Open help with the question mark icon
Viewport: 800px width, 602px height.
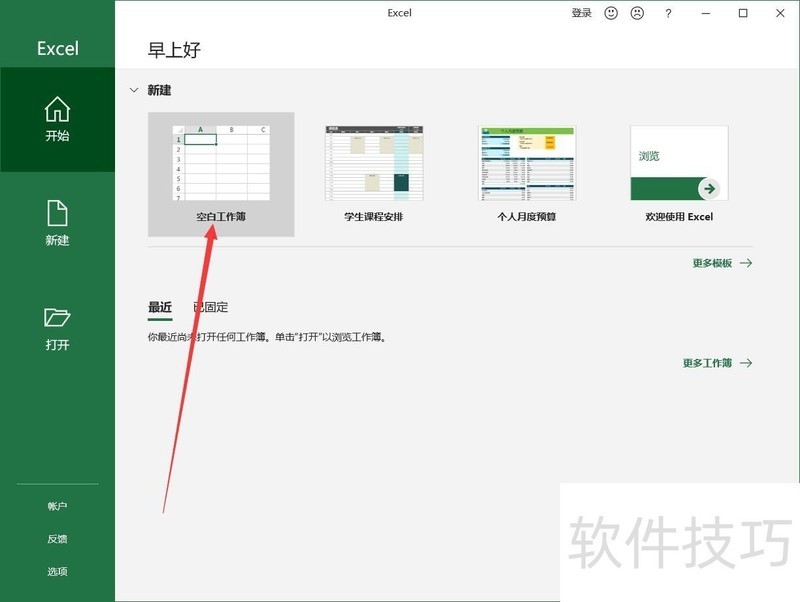tap(668, 14)
